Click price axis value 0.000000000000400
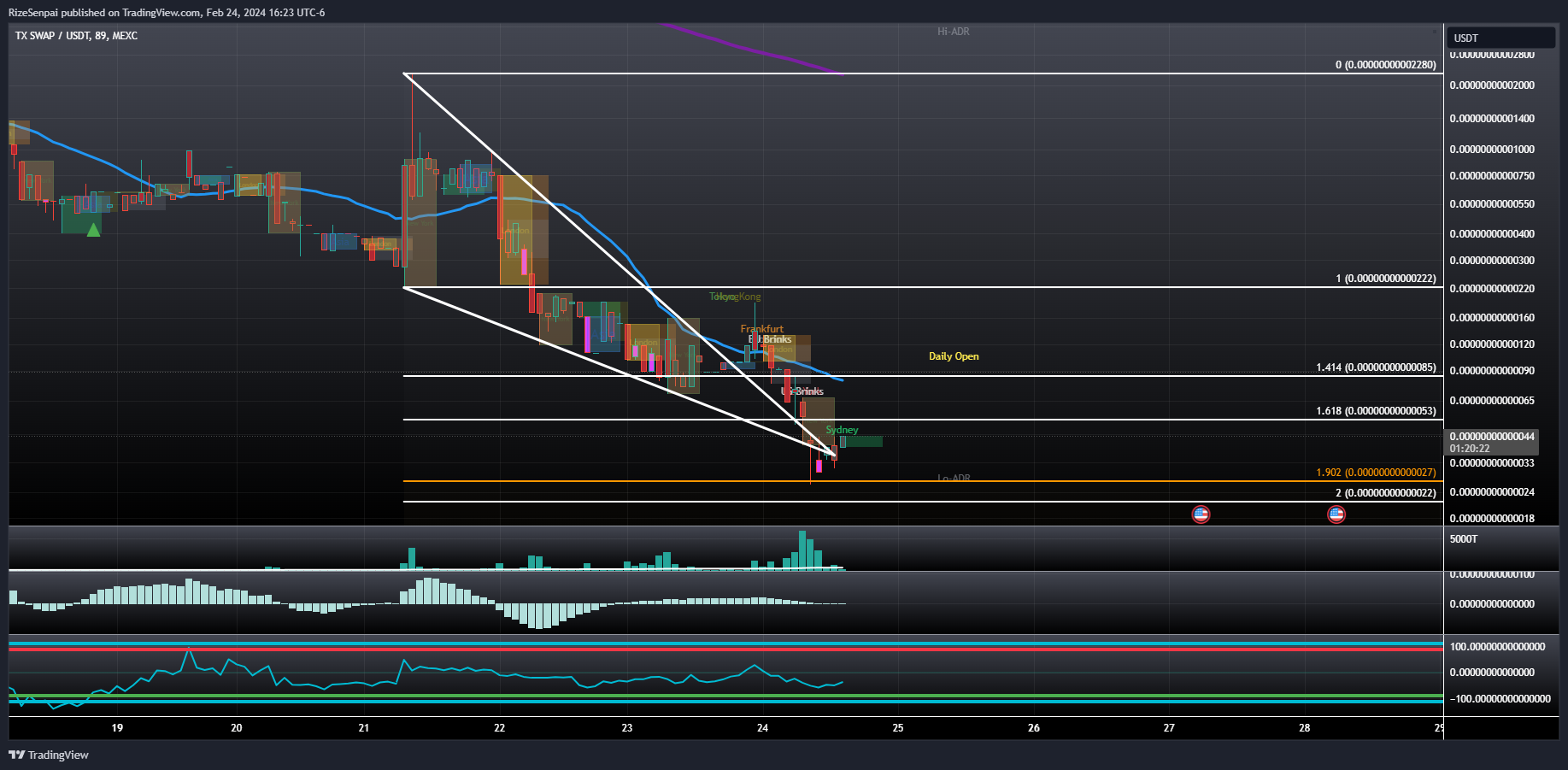The height and width of the screenshot is (770, 1568). pos(1492,234)
